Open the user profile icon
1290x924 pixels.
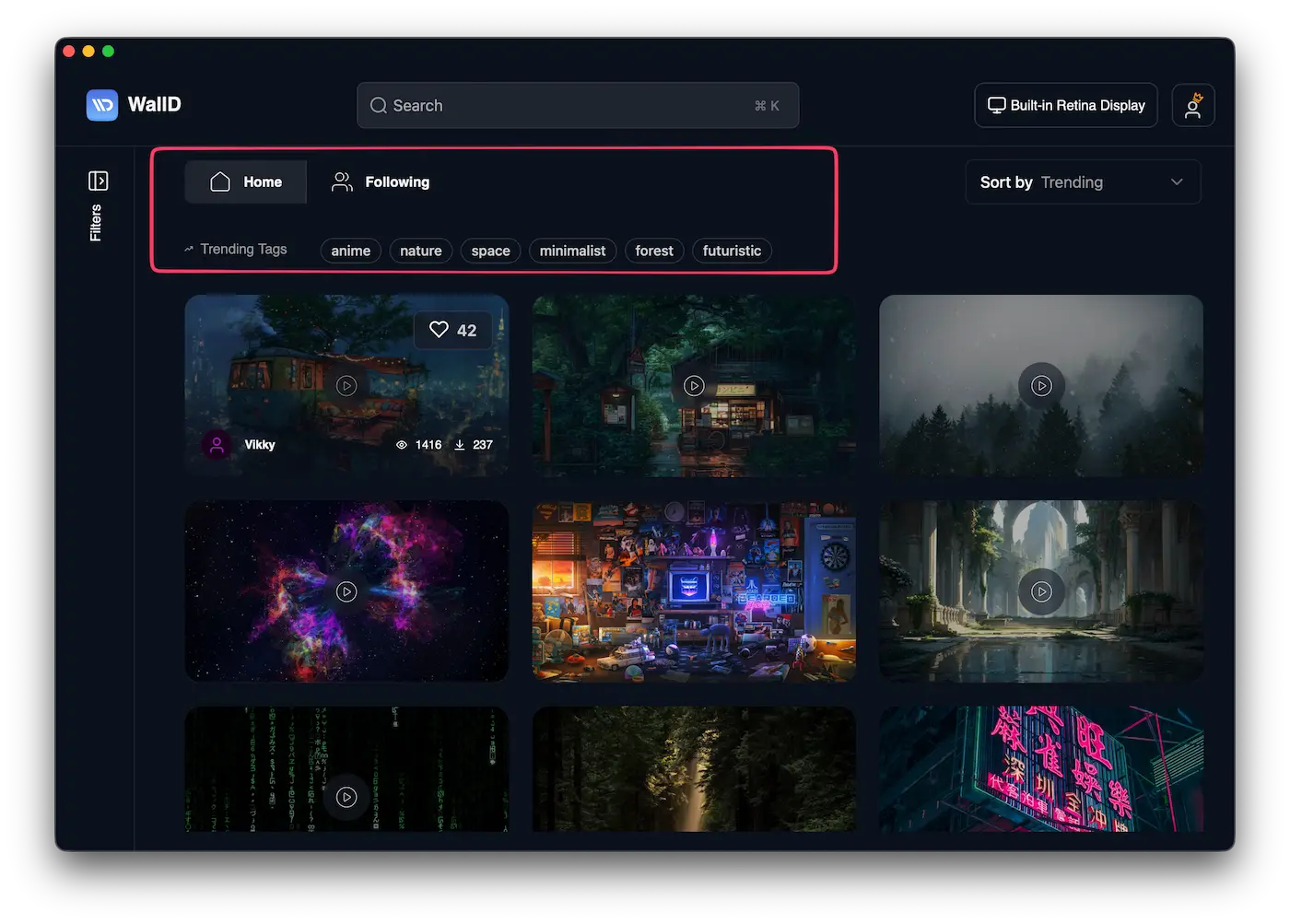pos(1192,105)
